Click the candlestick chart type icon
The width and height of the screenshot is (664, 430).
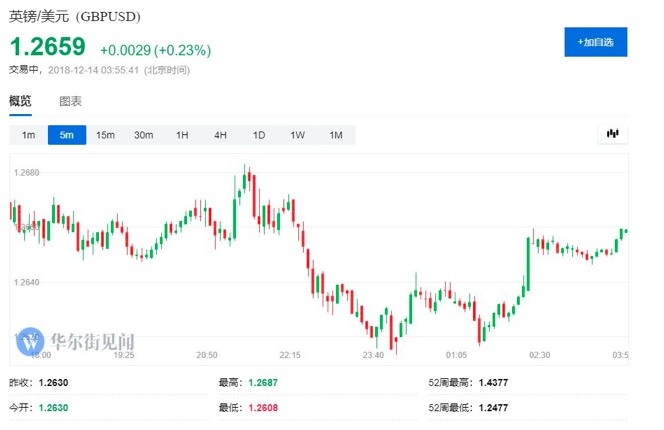tap(611, 134)
